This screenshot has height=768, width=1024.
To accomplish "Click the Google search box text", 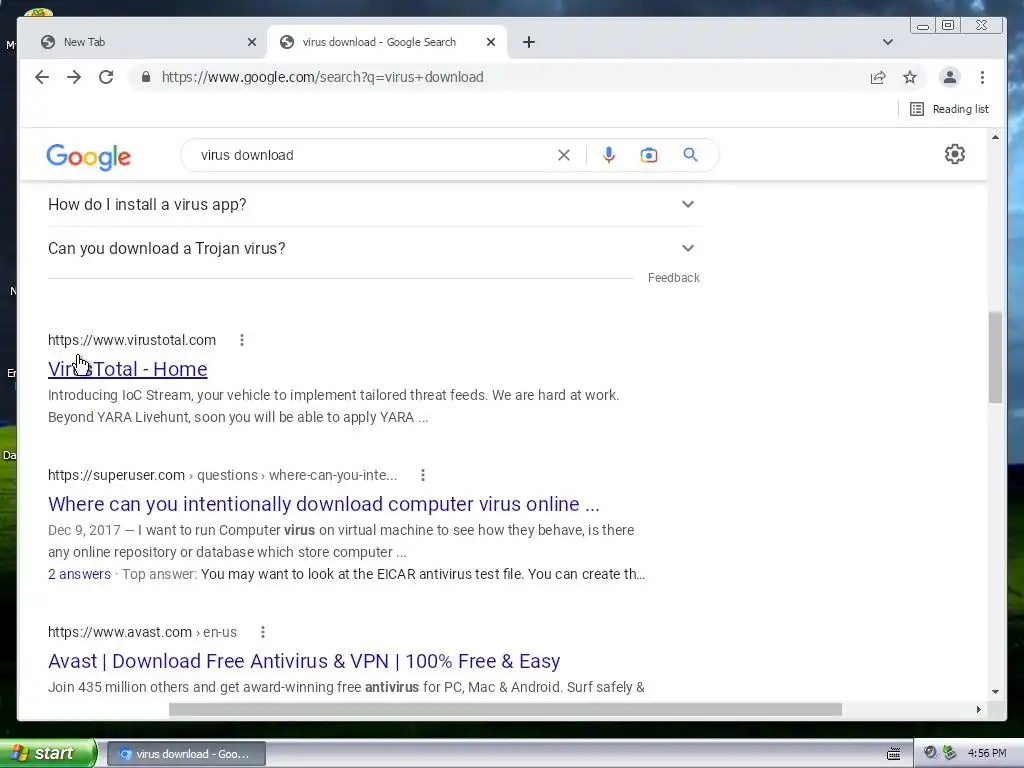I will coord(247,155).
